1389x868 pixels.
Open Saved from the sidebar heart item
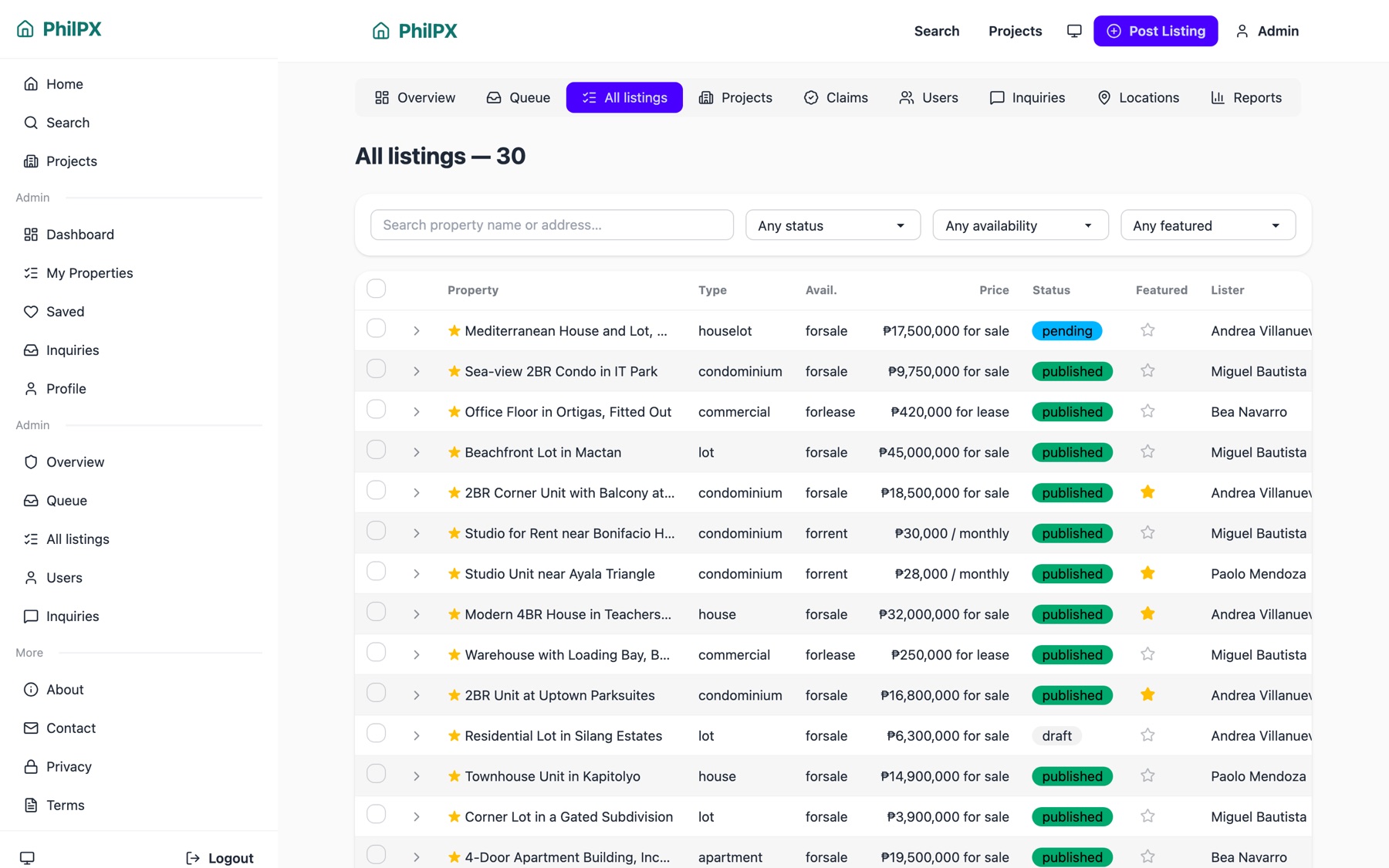pos(139,312)
